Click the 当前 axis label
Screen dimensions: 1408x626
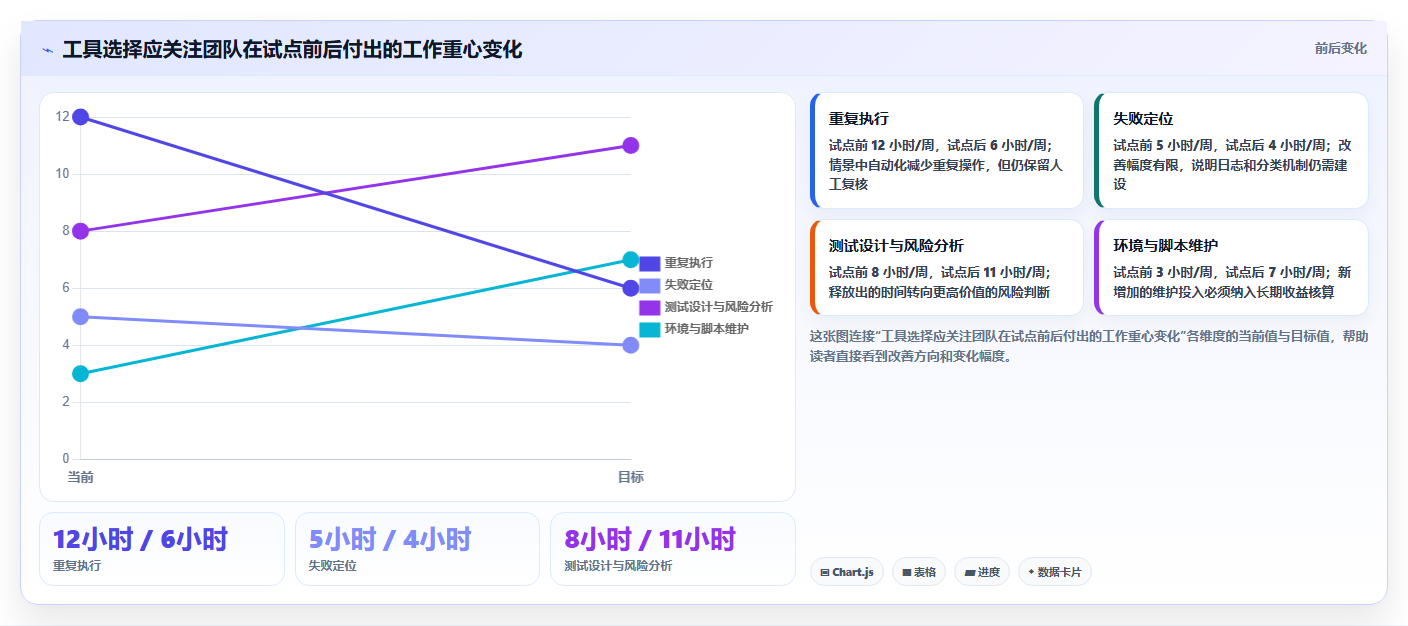tap(81, 477)
